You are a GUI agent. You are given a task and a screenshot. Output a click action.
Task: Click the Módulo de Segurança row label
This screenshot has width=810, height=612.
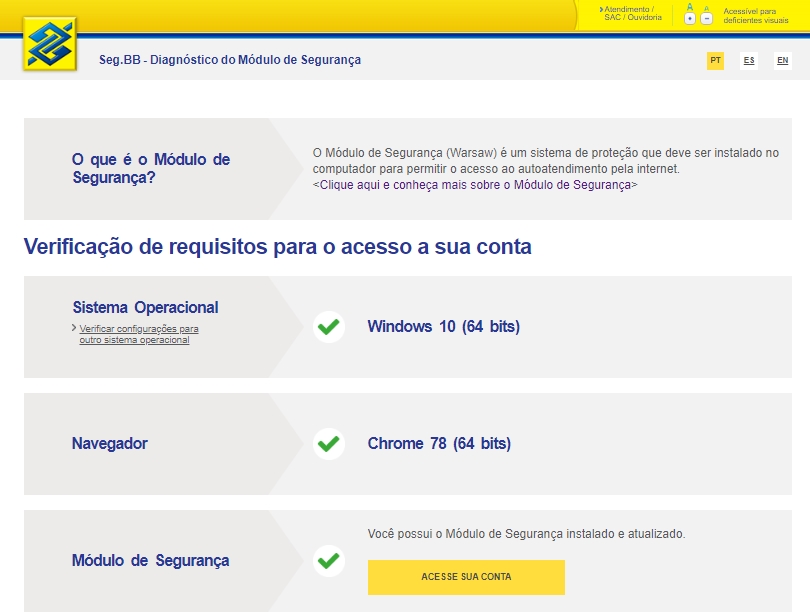(150, 561)
